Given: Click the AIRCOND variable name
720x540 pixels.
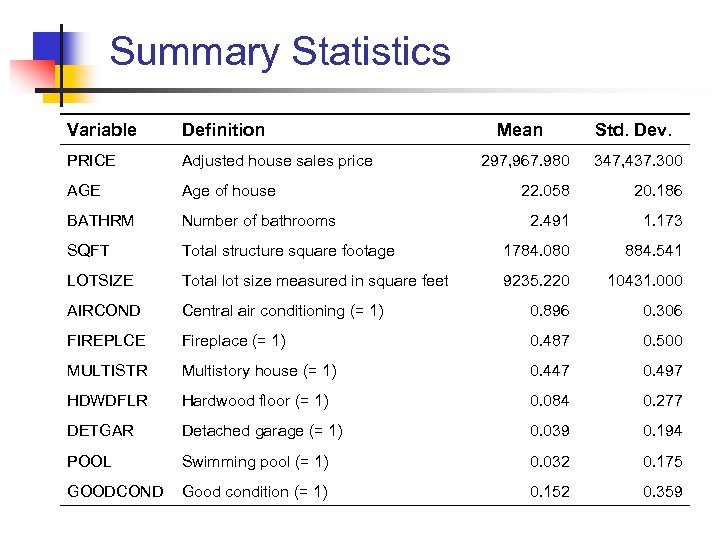Looking at the screenshot, I should [x=104, y=311].
